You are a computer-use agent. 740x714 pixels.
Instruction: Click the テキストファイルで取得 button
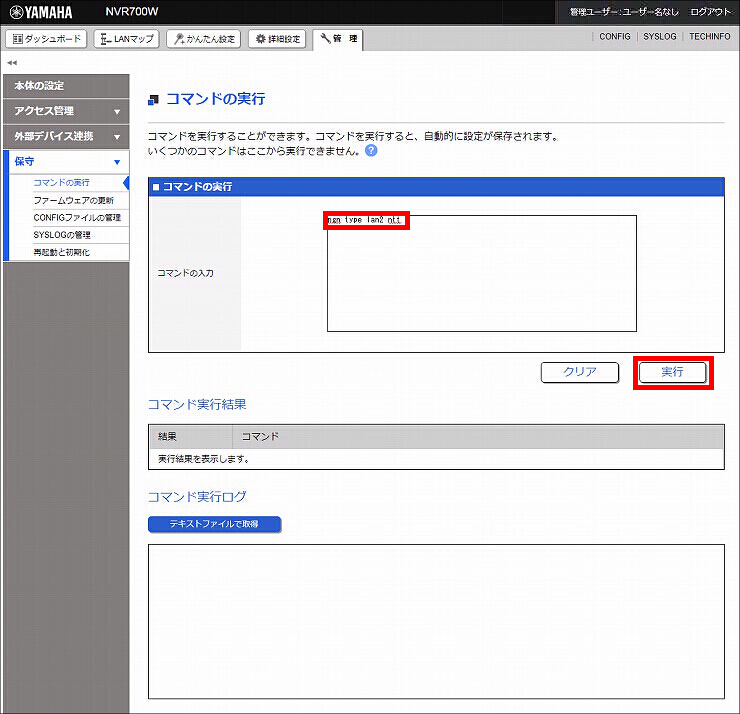215,524
